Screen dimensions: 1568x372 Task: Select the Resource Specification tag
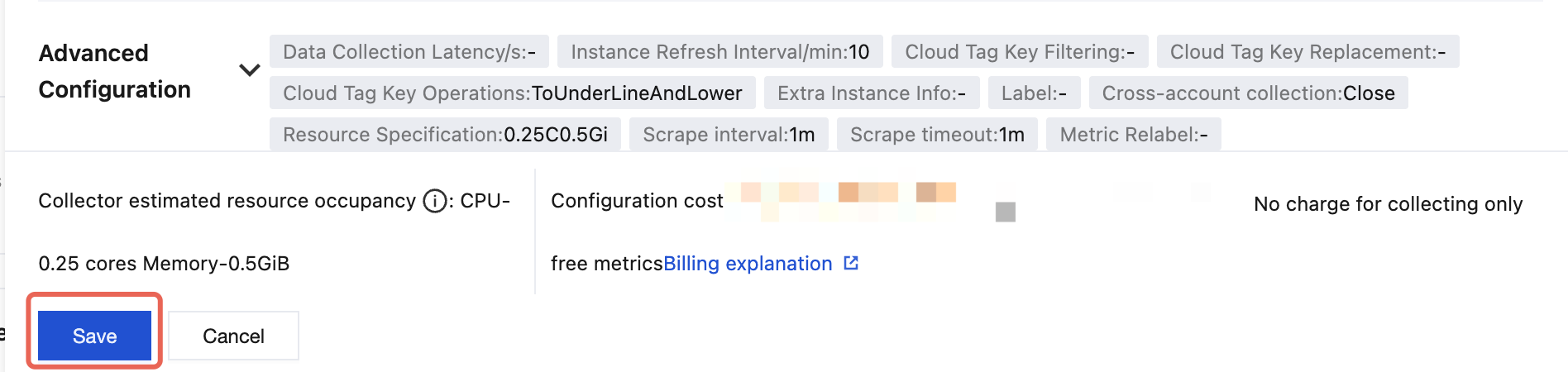[x=445, y=135]
